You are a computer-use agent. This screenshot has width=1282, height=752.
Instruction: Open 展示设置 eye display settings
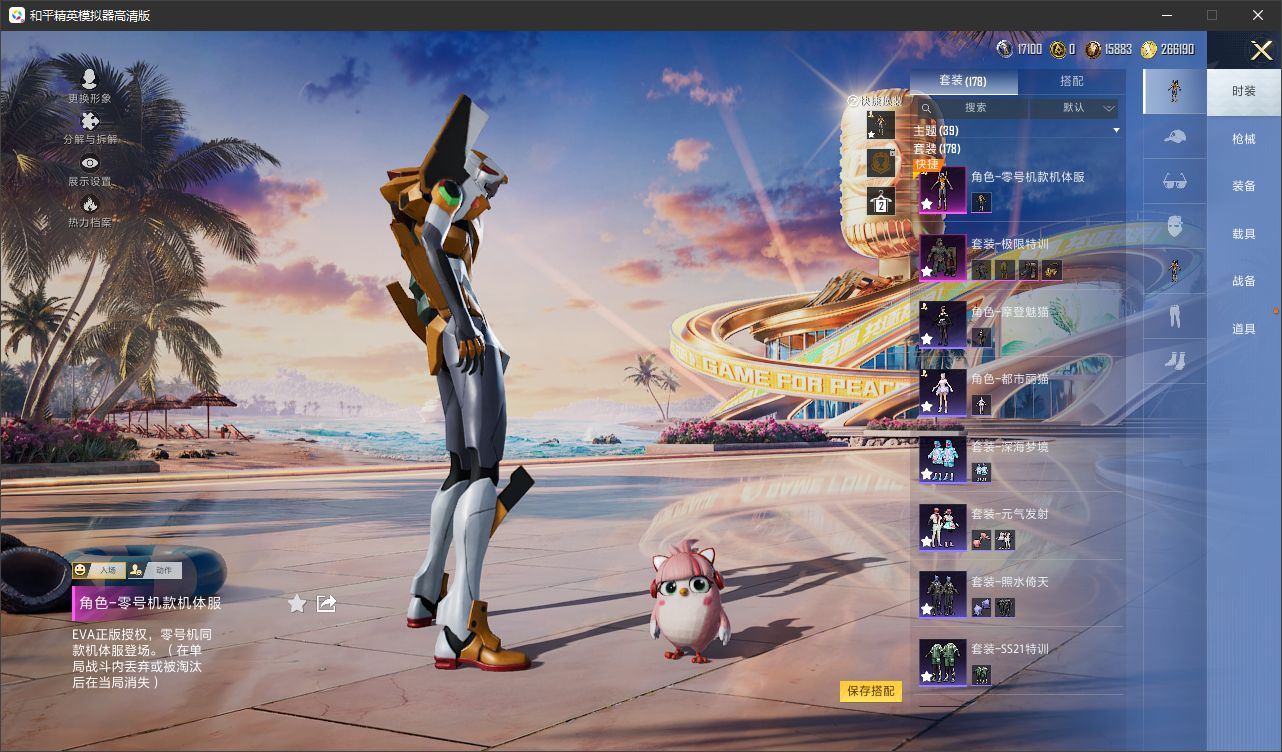coord(89,164)
